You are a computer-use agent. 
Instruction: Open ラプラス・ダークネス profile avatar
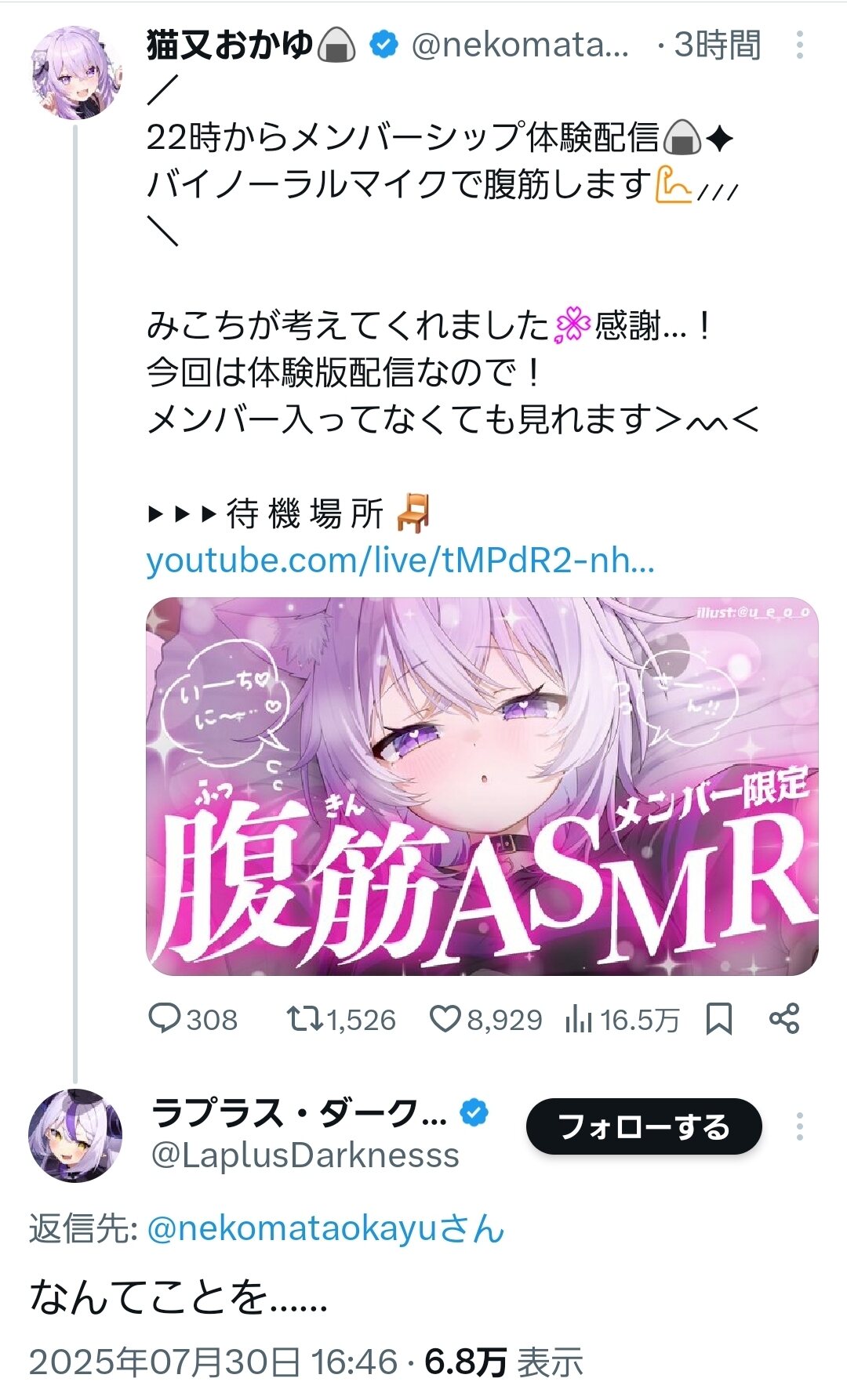click(x=75, y=1135)
